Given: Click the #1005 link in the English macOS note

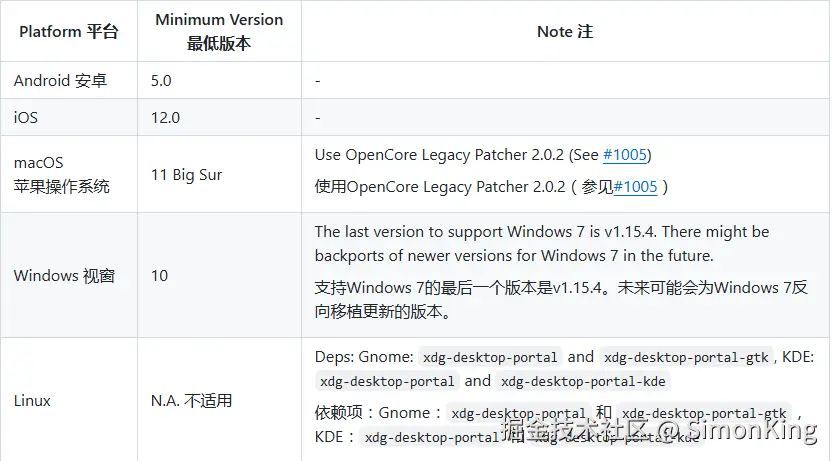Looking at the screenshot, I should click(x=626, y=155).
